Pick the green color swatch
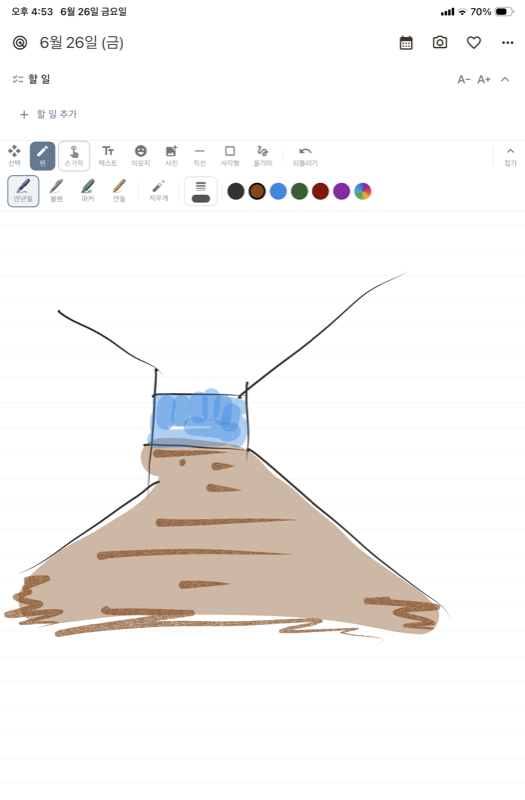525x800 pixels. point(299,191)
